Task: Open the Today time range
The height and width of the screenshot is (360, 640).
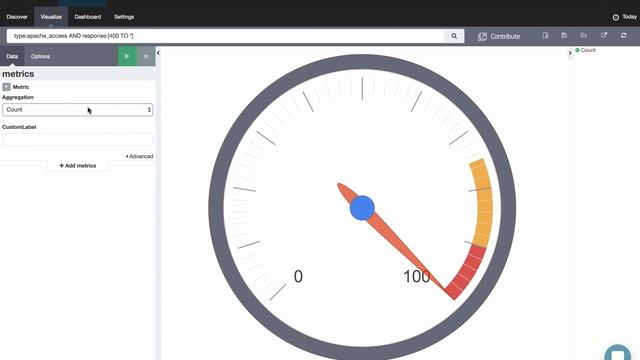Action: click(629, 17)
